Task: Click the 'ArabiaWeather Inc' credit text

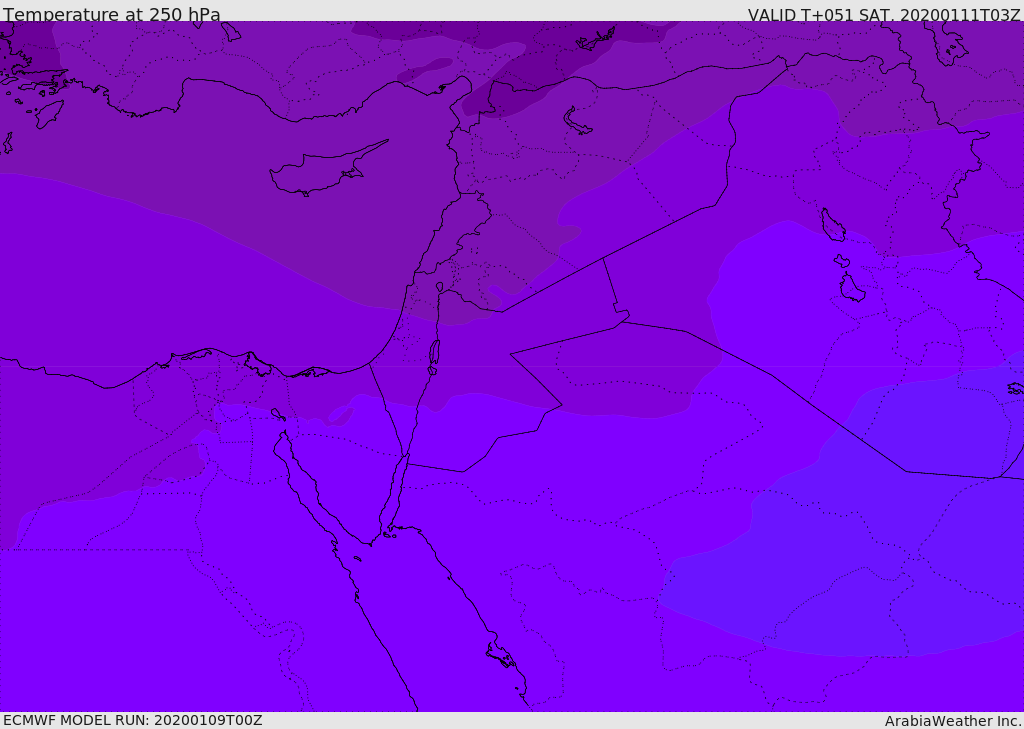Action: click(953, 721)
